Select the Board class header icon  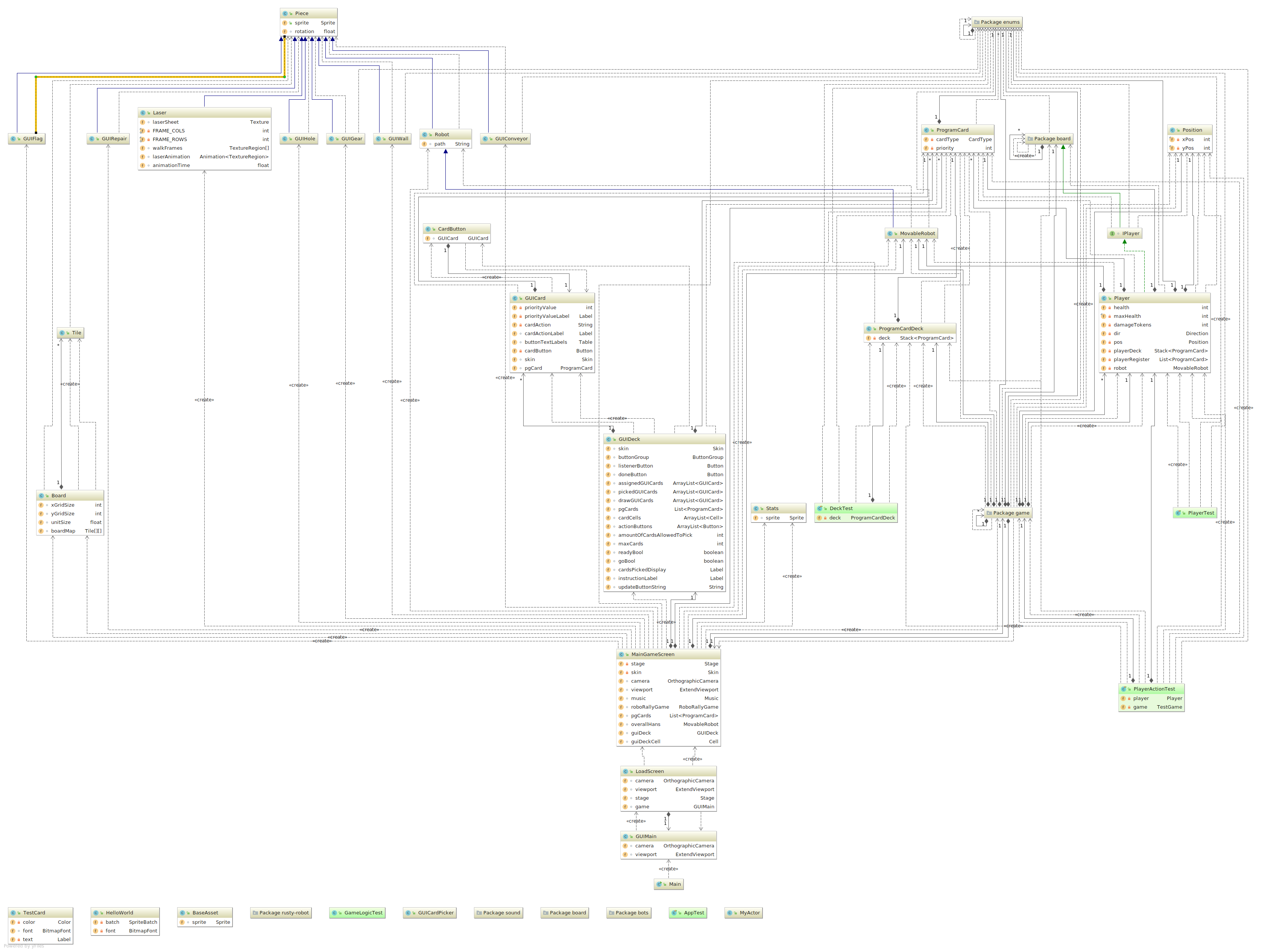[42, 496]
